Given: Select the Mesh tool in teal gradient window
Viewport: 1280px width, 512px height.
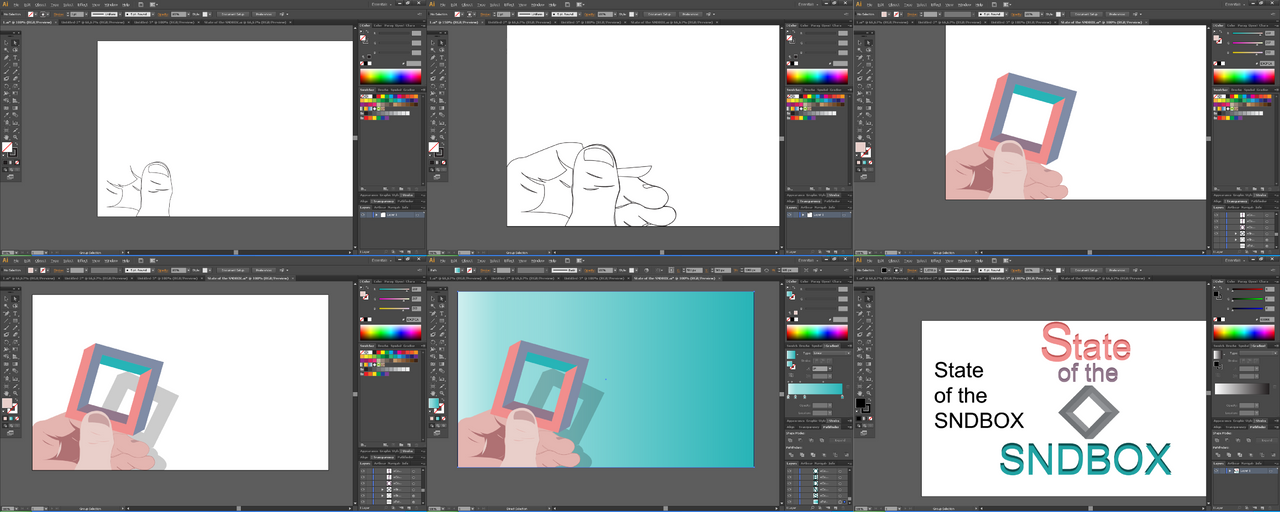Looking at the screenshot, I should tap(433, 363).
